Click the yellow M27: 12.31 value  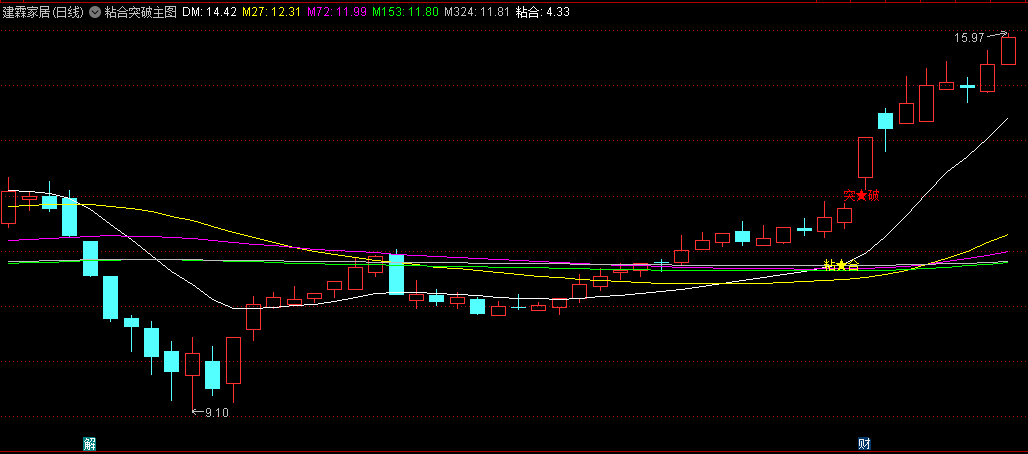coord(271,12)
